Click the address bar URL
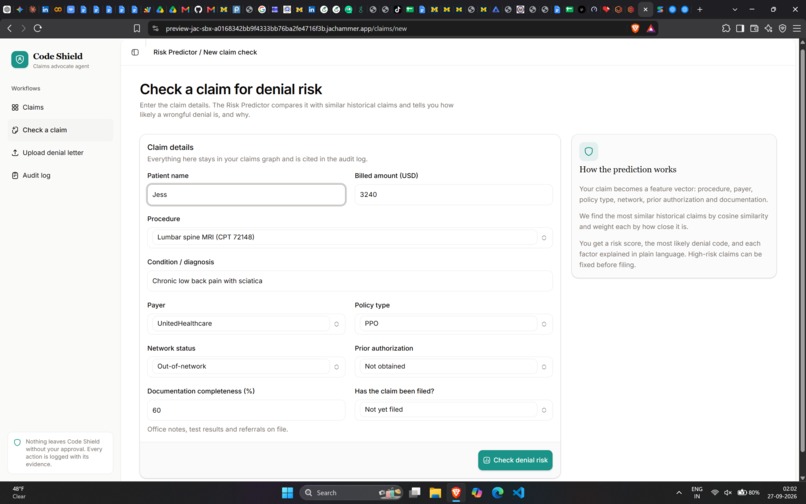 click(286, 28)
